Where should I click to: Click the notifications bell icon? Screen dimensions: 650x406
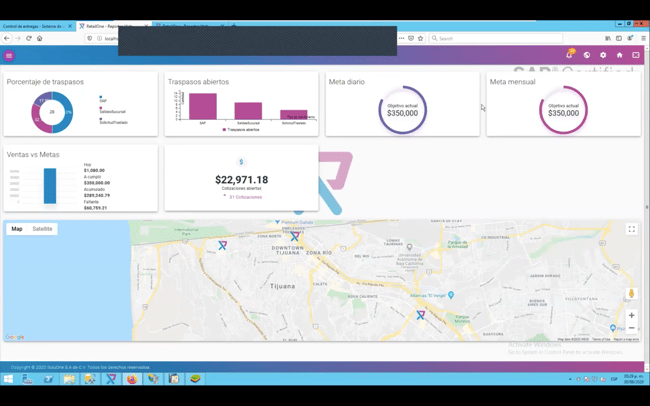tap(569, 55)
